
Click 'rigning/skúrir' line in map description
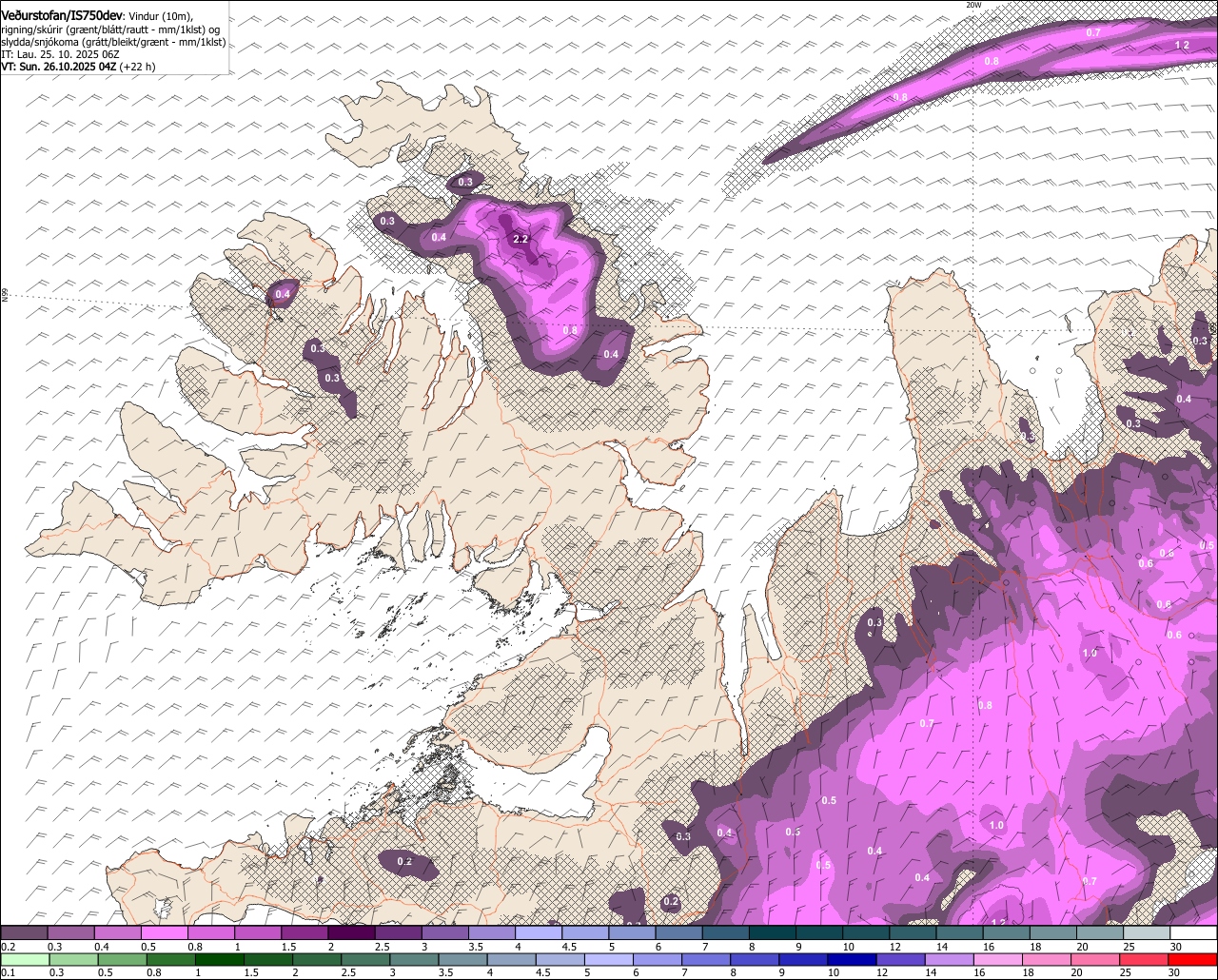coord(110,29)
